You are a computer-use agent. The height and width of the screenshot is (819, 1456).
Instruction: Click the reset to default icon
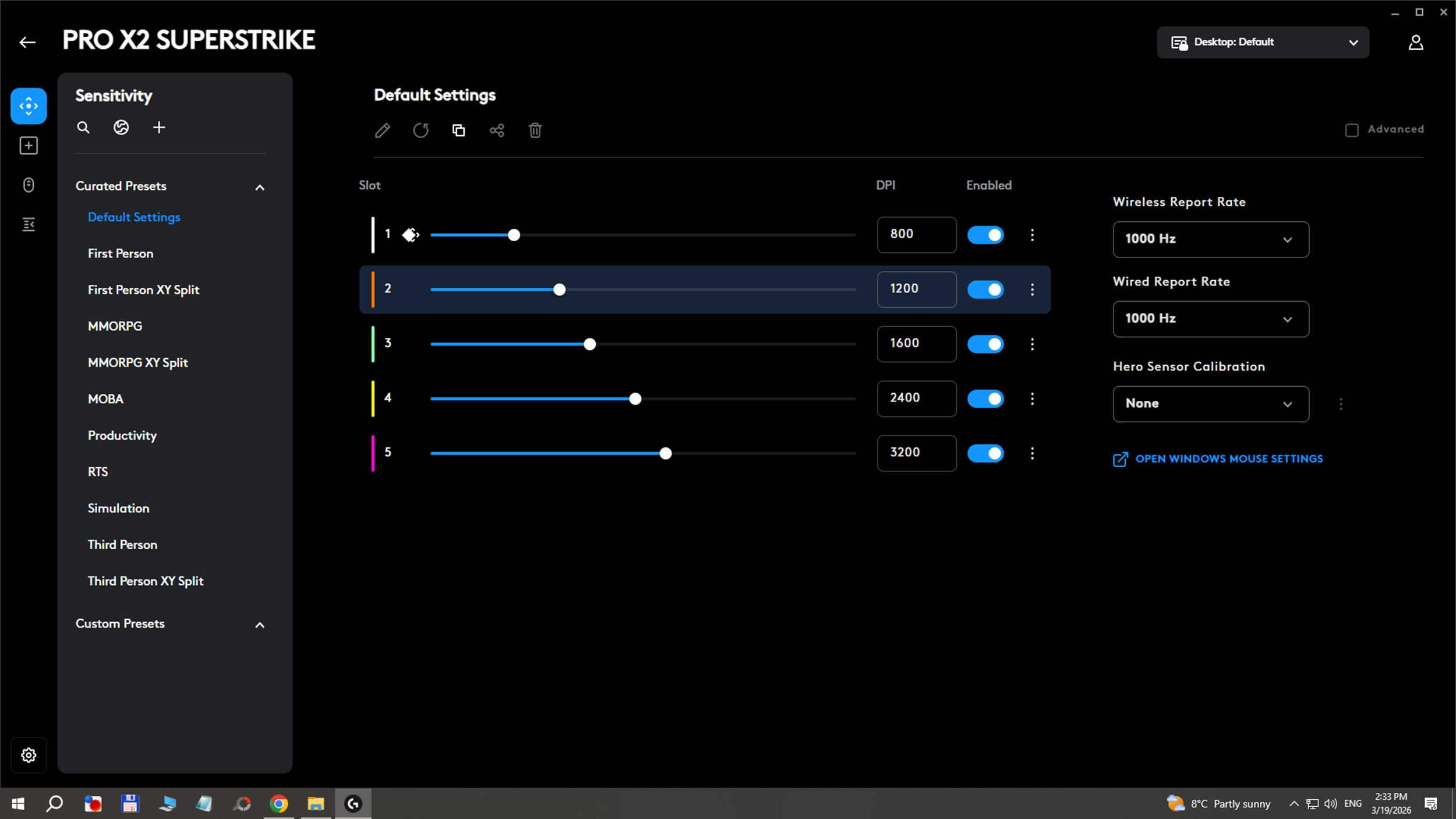[x=420, y=130]
